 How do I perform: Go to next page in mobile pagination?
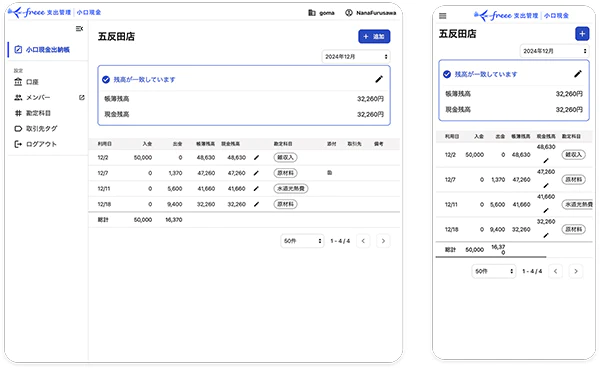pyautogui.click(x=576, y=271)
